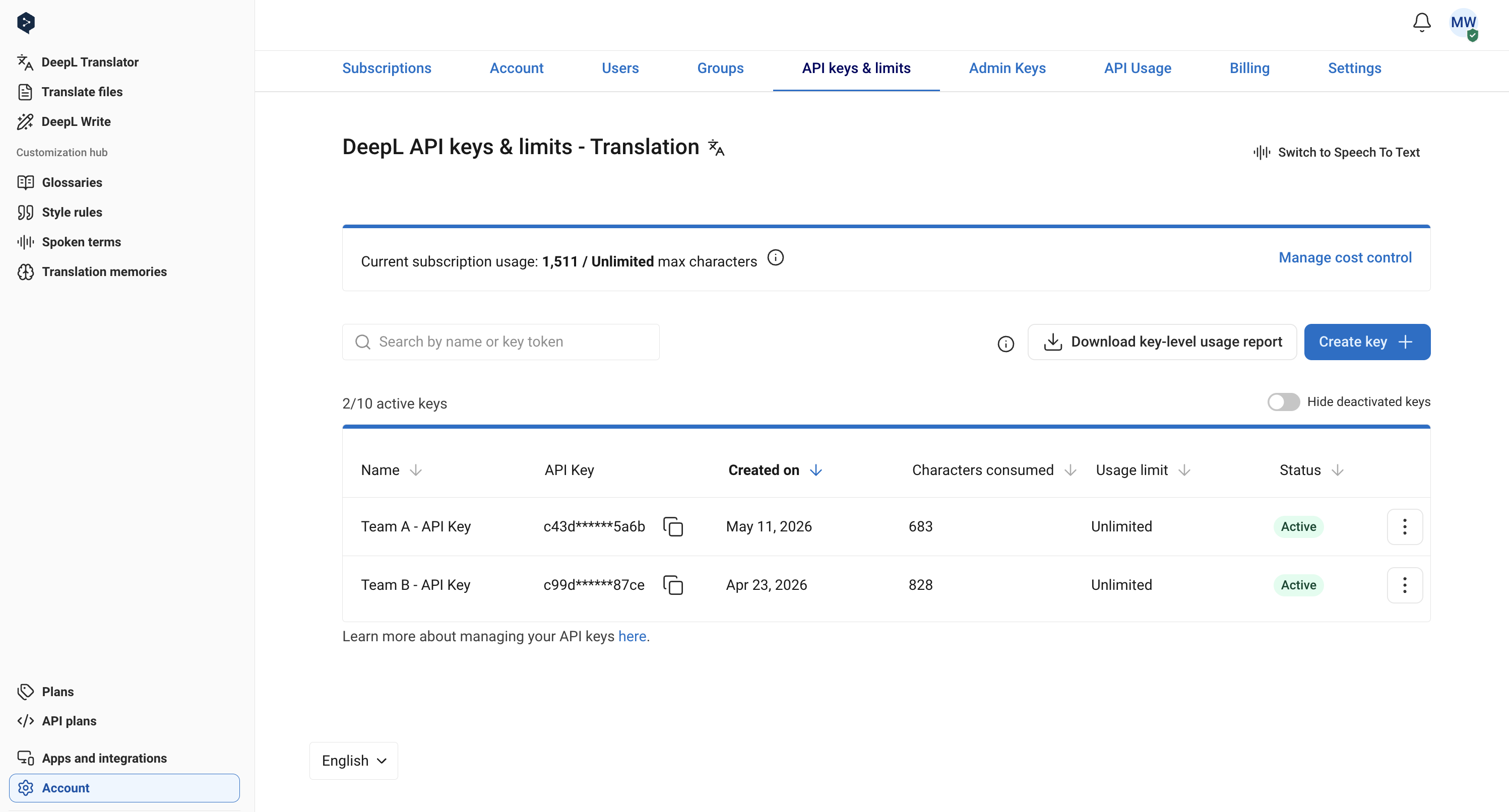
Task: Click Team B's 'Unlimited' usage limit
Action: (1121, 585)
